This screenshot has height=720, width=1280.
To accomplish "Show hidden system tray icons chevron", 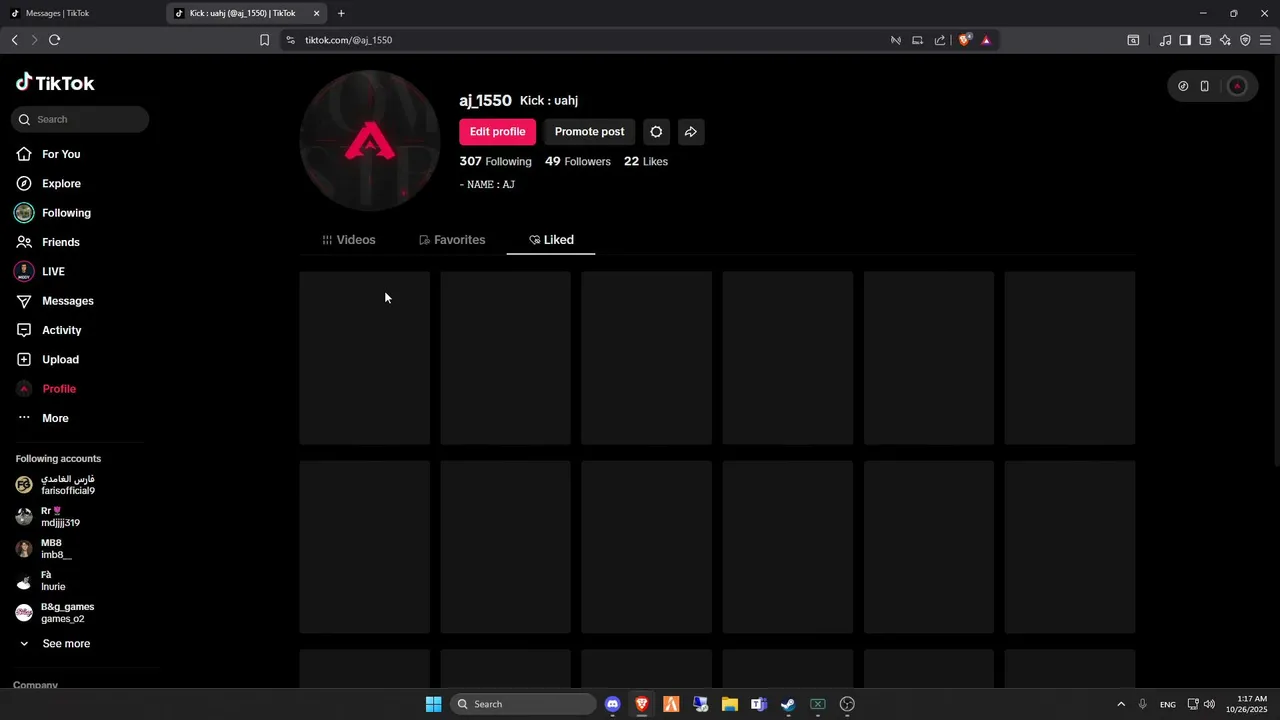I will click(x=1121, y=704).
